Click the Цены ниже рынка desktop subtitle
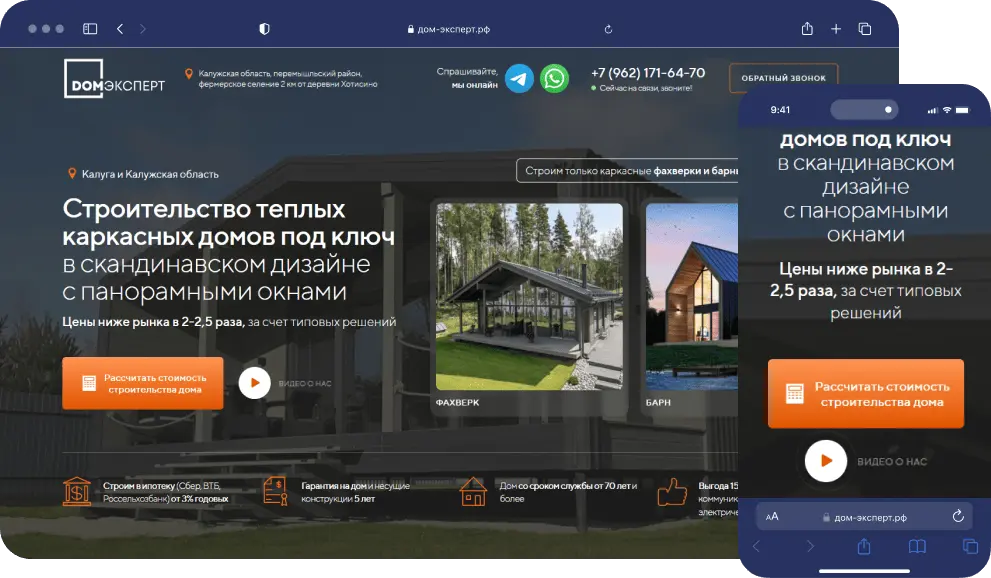This screenshot has height=578, width=991. click(229, 322)
